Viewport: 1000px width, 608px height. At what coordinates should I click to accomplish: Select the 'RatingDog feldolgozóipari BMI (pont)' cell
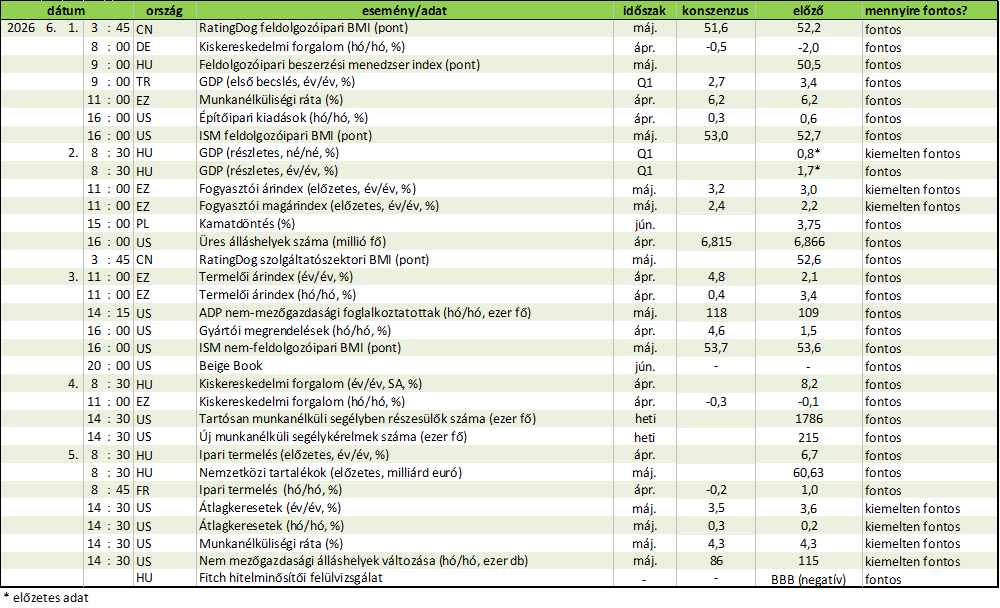(404, 28)
